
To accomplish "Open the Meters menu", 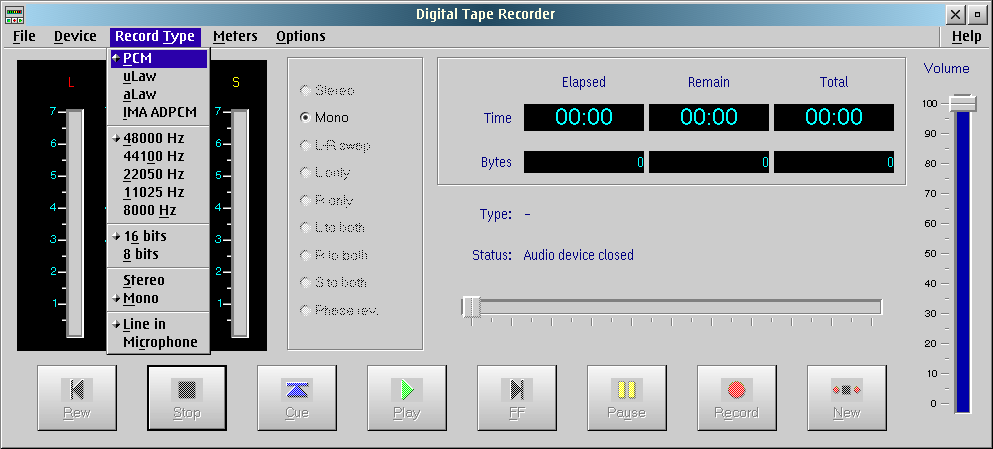I will tap(235, 36).
